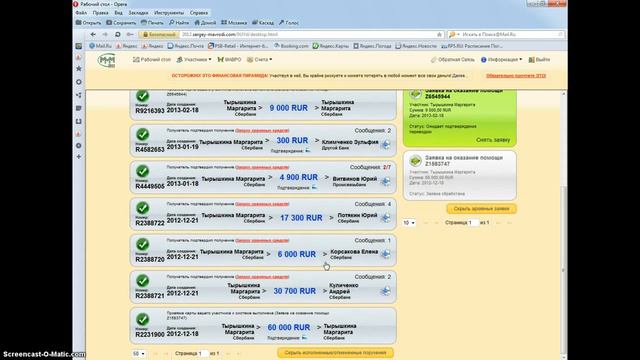Image resolution: width=640 pixels, height=360 pixels.
Task: Open the Справка menu
Action: [199, 13]
